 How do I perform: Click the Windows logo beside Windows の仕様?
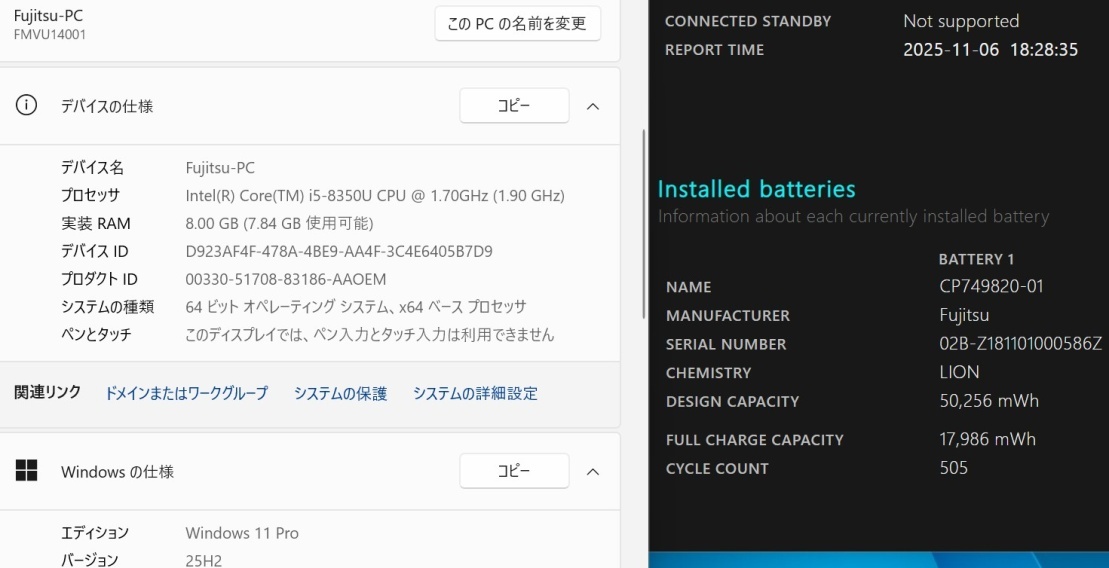click(27, 471)
